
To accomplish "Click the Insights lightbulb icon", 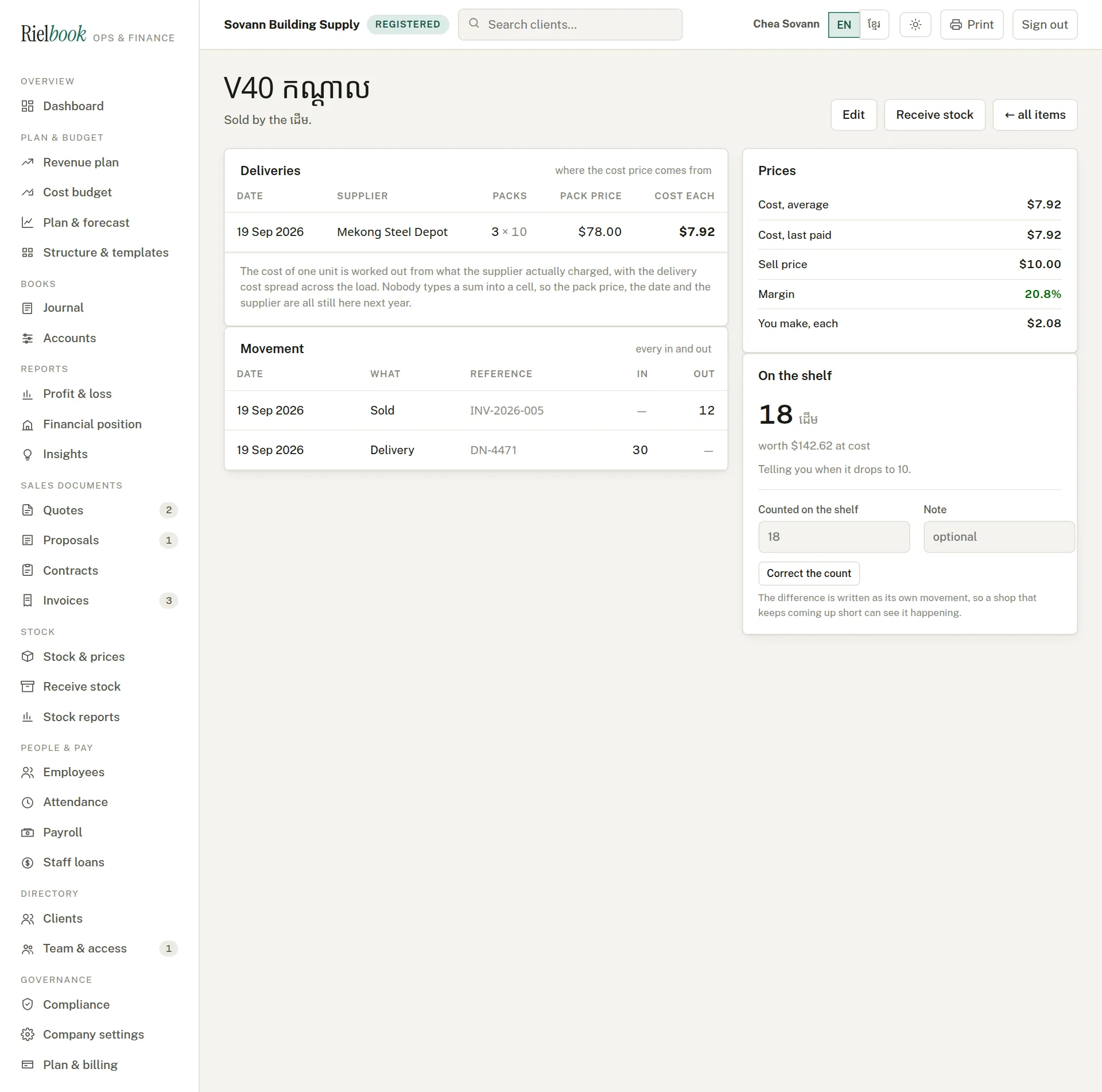I will coord(27,455).
